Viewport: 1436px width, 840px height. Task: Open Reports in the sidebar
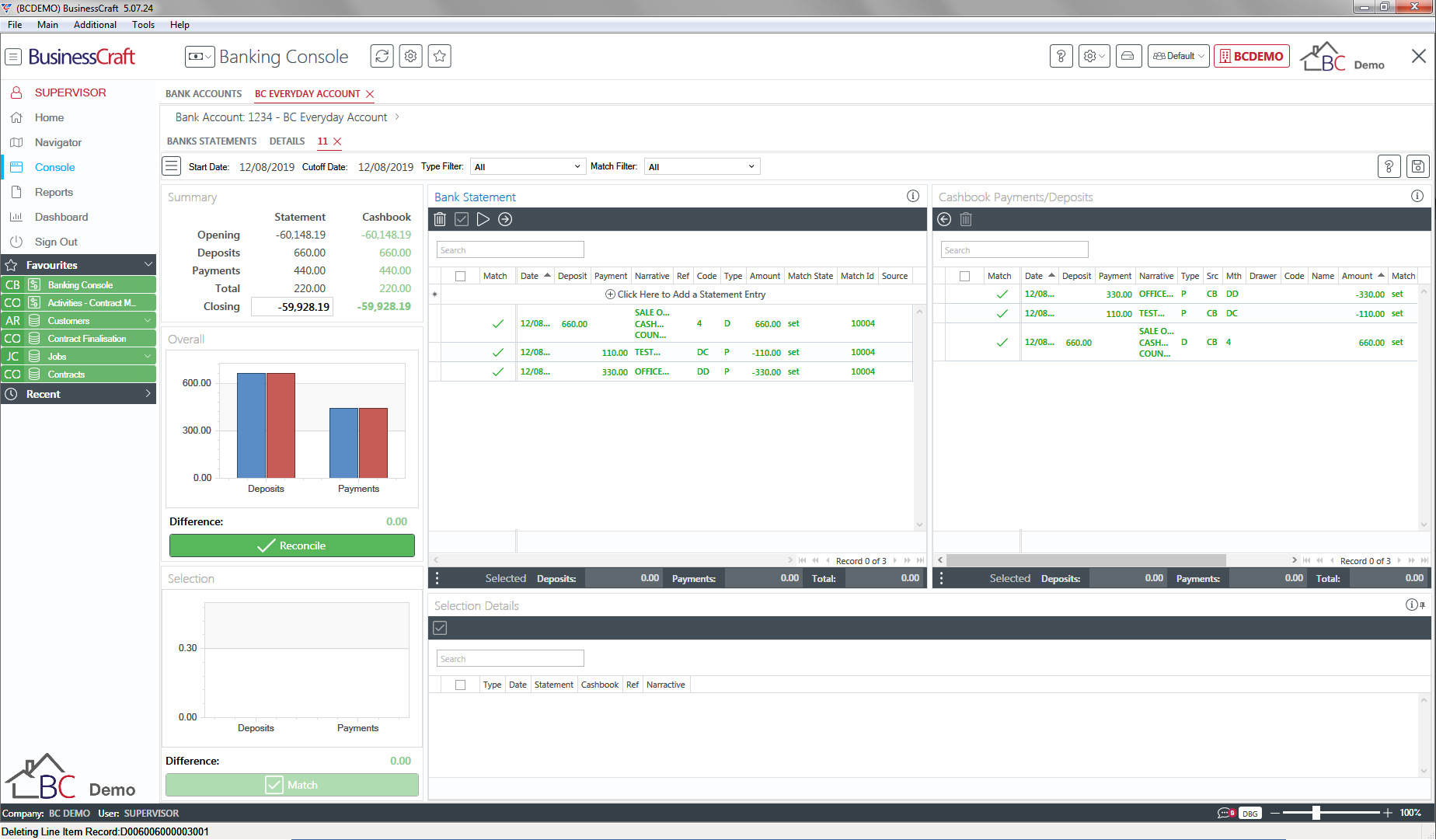[x=54, y=192]
